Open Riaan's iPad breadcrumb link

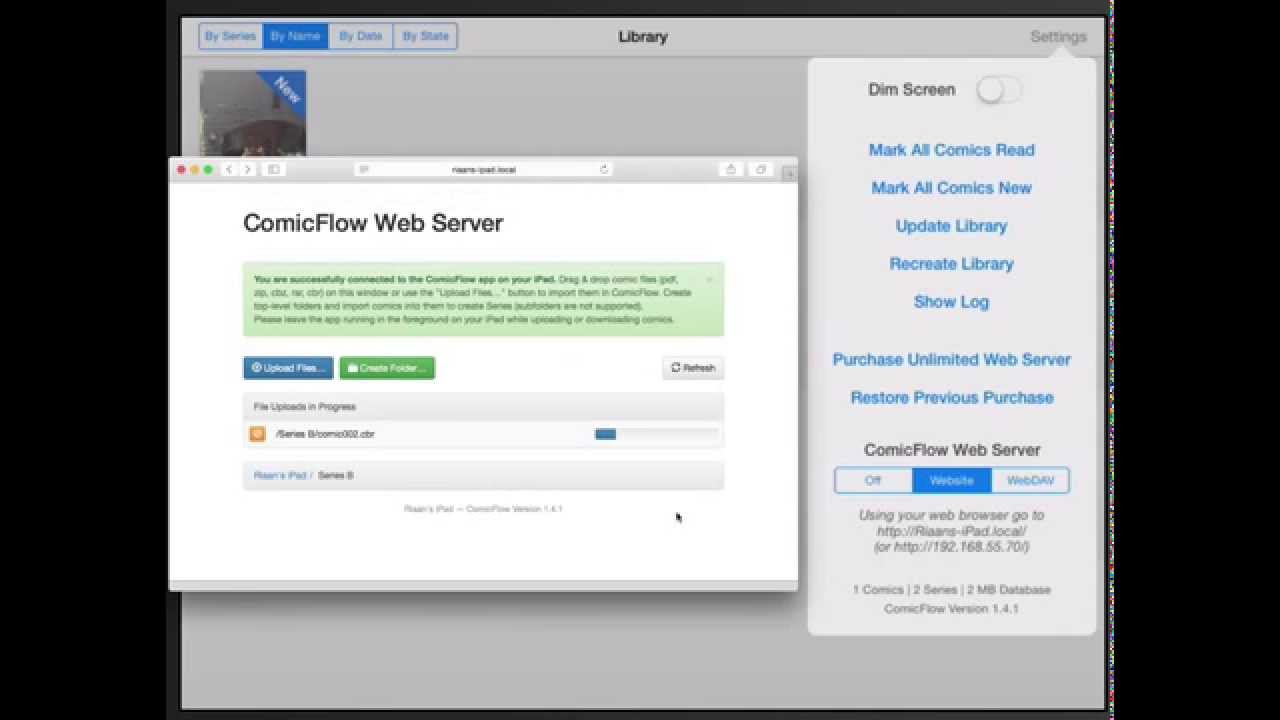coord(280,476)
